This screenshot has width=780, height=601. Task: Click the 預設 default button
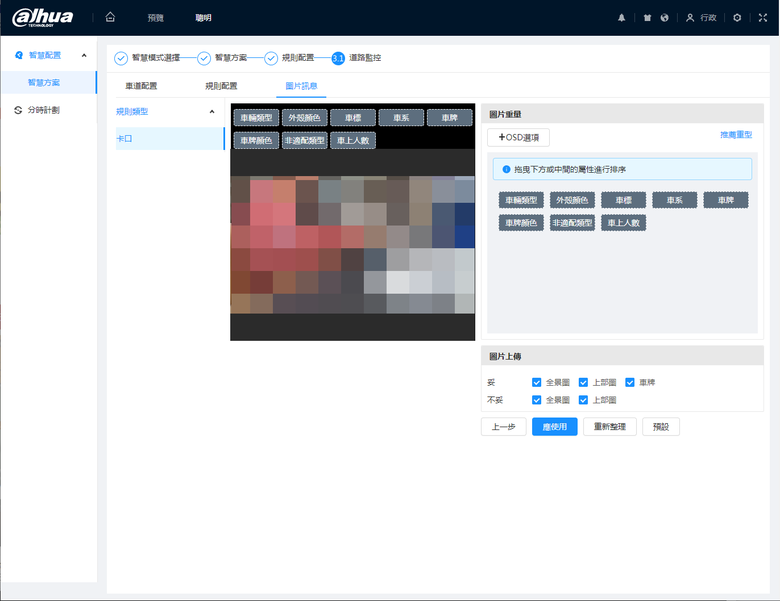tap(661, 426)
